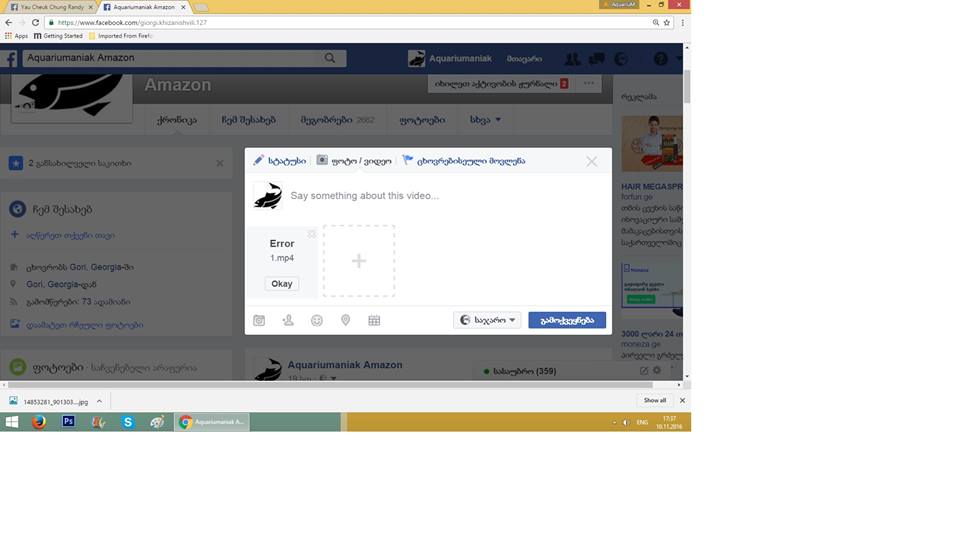Open Getting Started bookmark
960x539 pixels.
coord(58,36)
